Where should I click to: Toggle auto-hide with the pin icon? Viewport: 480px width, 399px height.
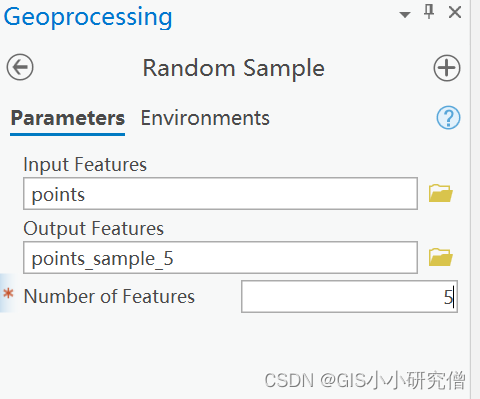point(429,12)
